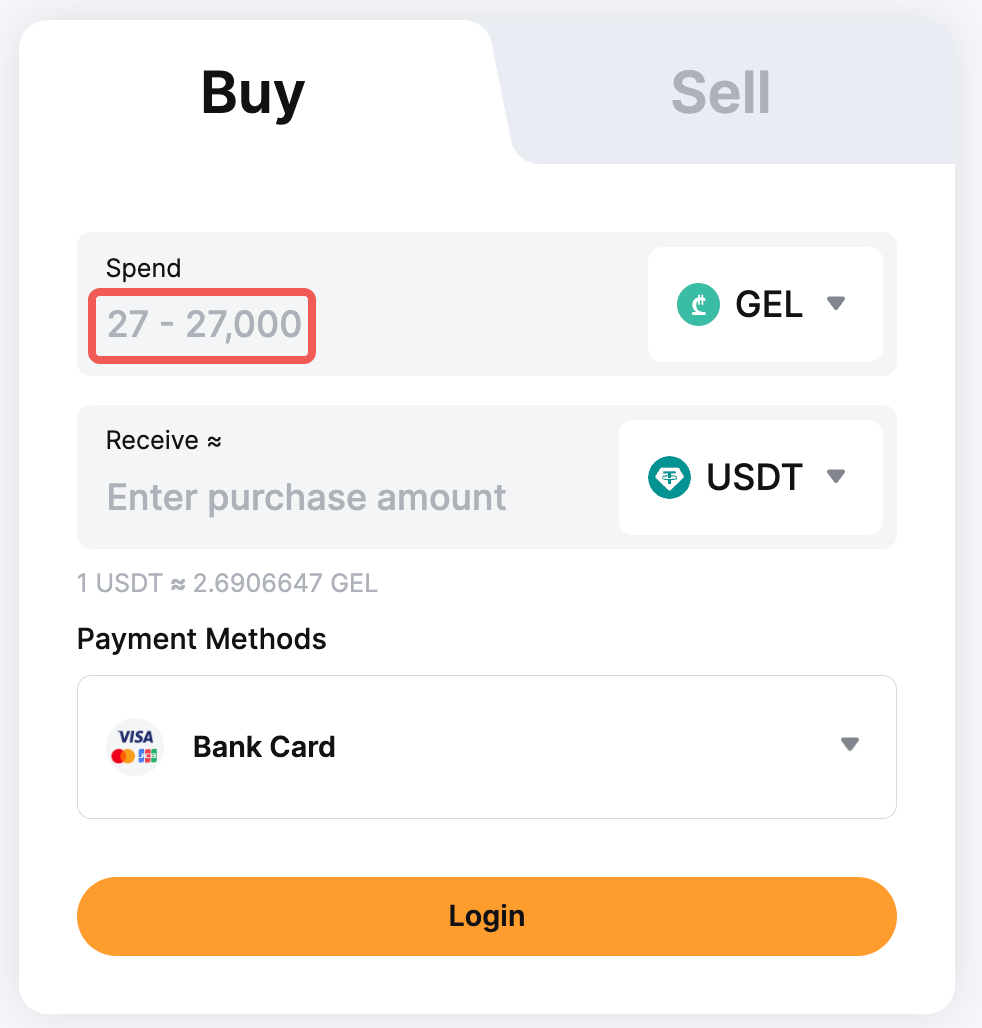Click the USDT Tether coin icon
The height and width of the screenshot is (1028, 982).
pyautogui.click(x=669, y=478)
